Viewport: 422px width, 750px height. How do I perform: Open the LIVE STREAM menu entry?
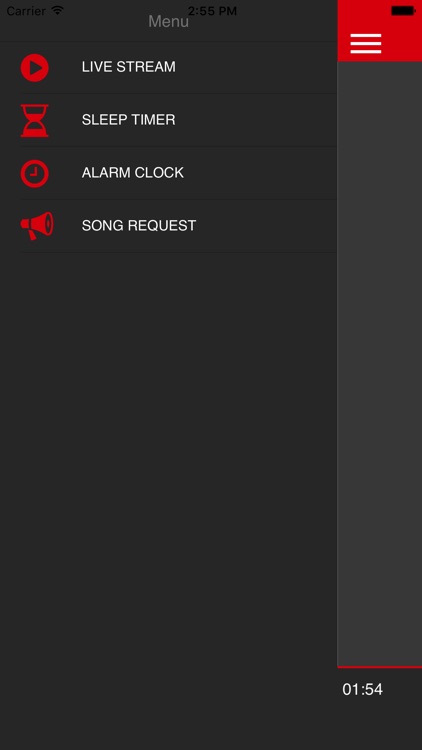pyautogui.click(x=178, y=67)
